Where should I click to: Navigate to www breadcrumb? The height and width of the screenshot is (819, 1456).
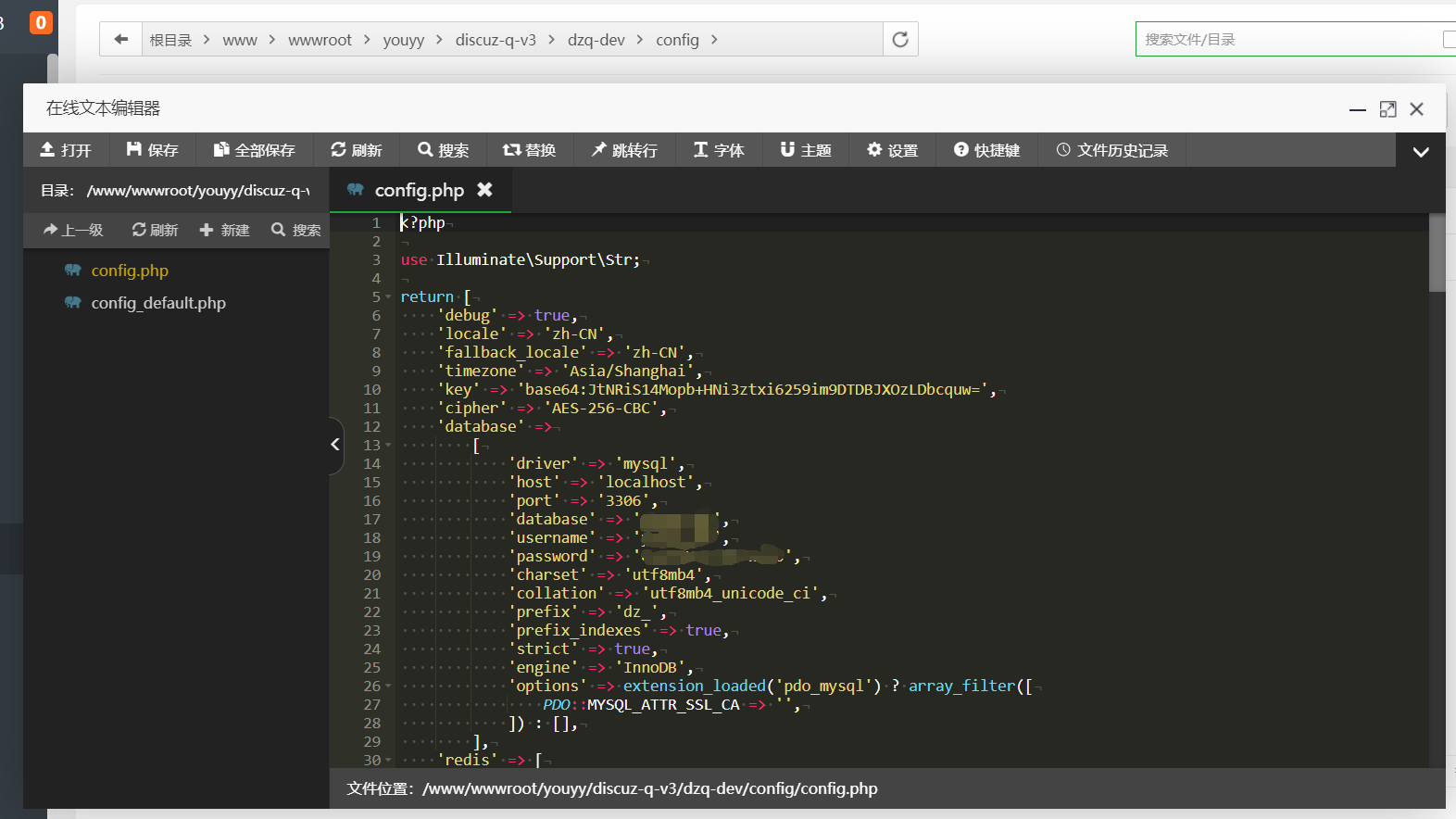click(240, 40)
